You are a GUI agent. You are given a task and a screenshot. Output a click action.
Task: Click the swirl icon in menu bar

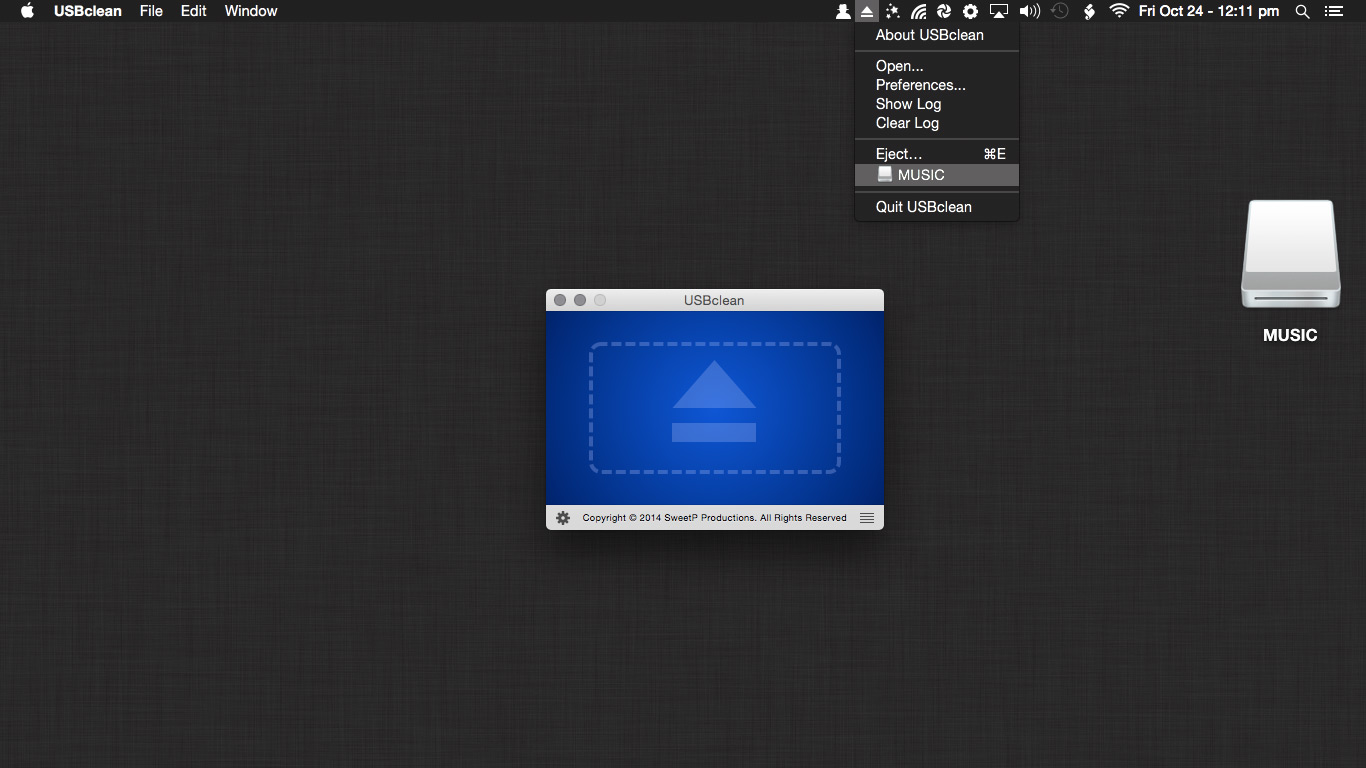point(944,11)
